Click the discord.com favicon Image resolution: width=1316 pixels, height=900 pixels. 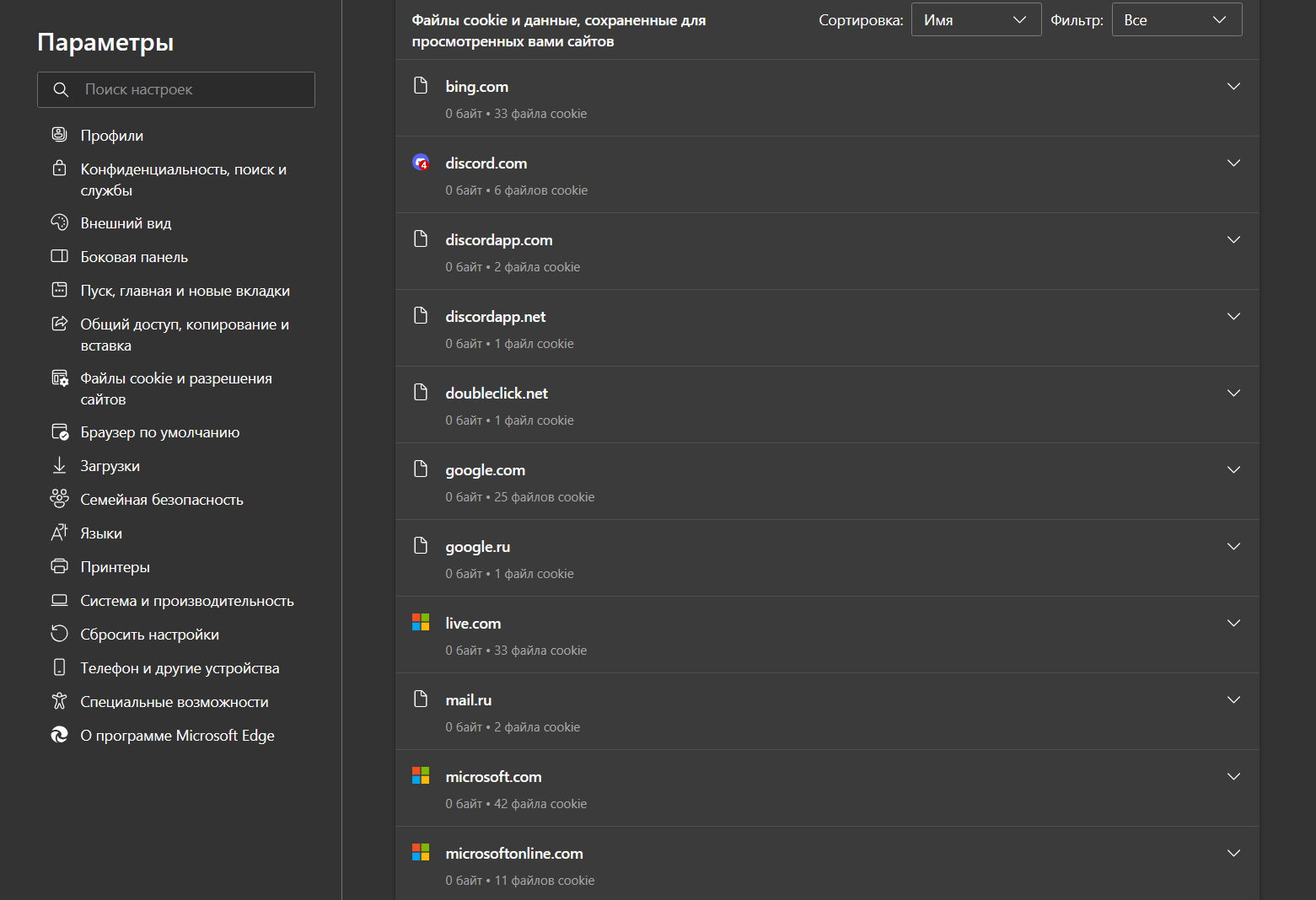pos(421,163)
